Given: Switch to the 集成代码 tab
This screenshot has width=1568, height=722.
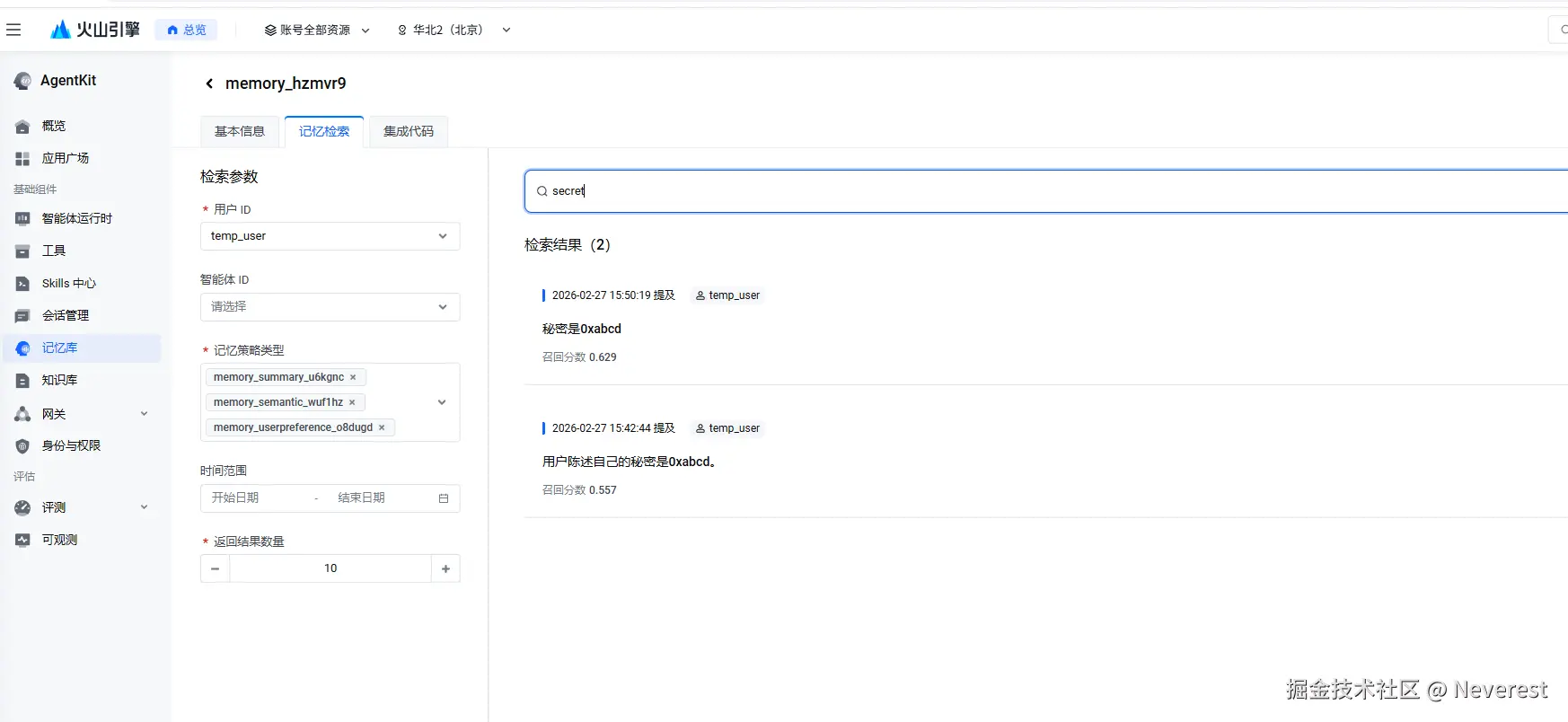Looking at the screenshot, I should click(409, 131).
